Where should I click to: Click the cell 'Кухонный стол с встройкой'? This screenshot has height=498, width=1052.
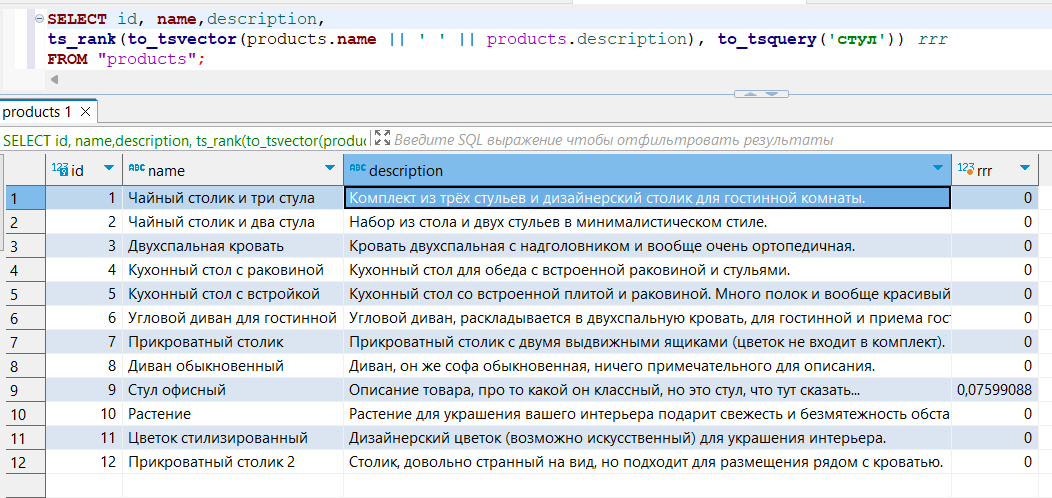click(x=233, y=294)
